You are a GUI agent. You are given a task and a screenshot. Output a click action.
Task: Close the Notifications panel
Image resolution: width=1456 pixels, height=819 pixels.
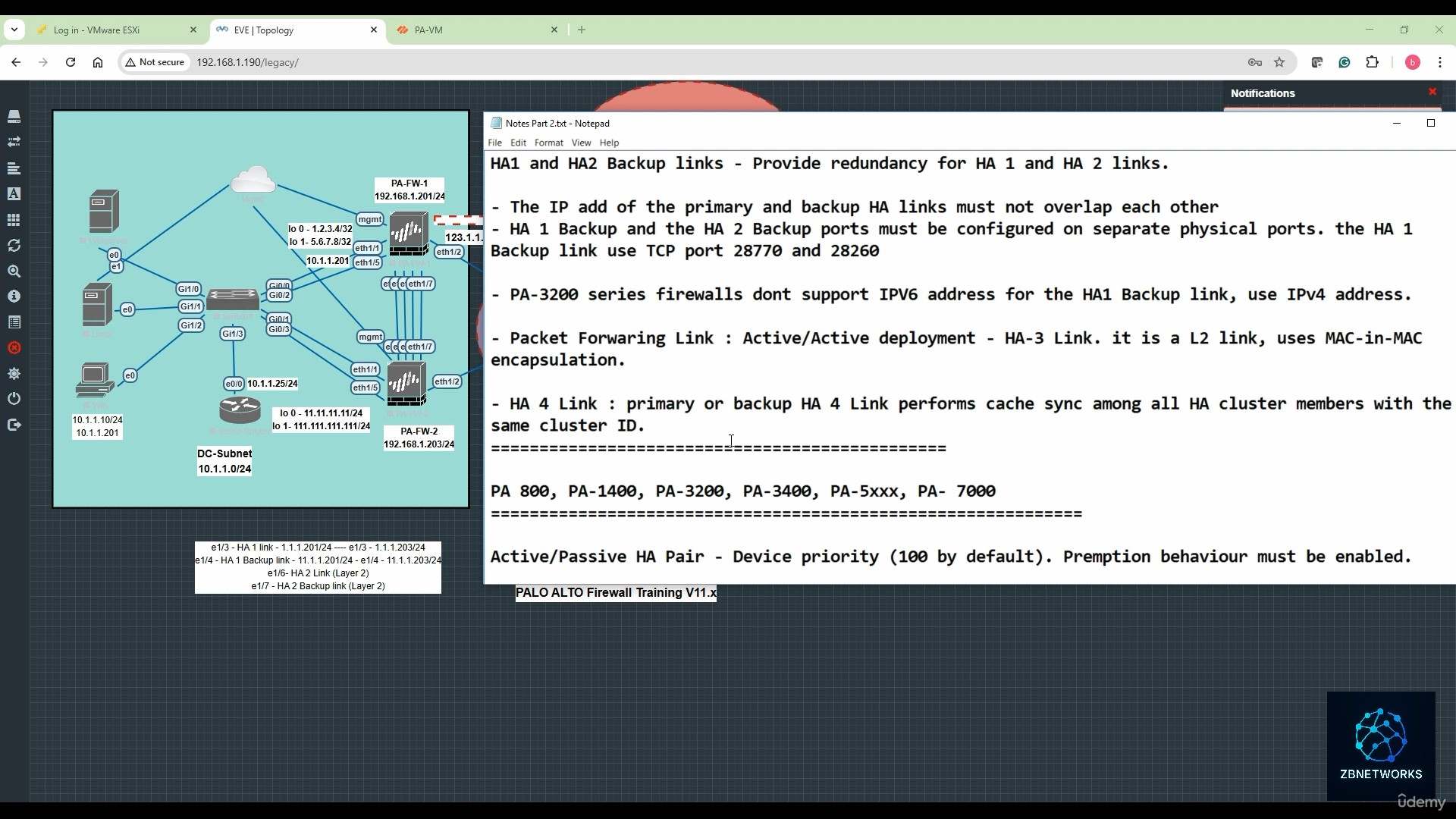coord(1432,92)
